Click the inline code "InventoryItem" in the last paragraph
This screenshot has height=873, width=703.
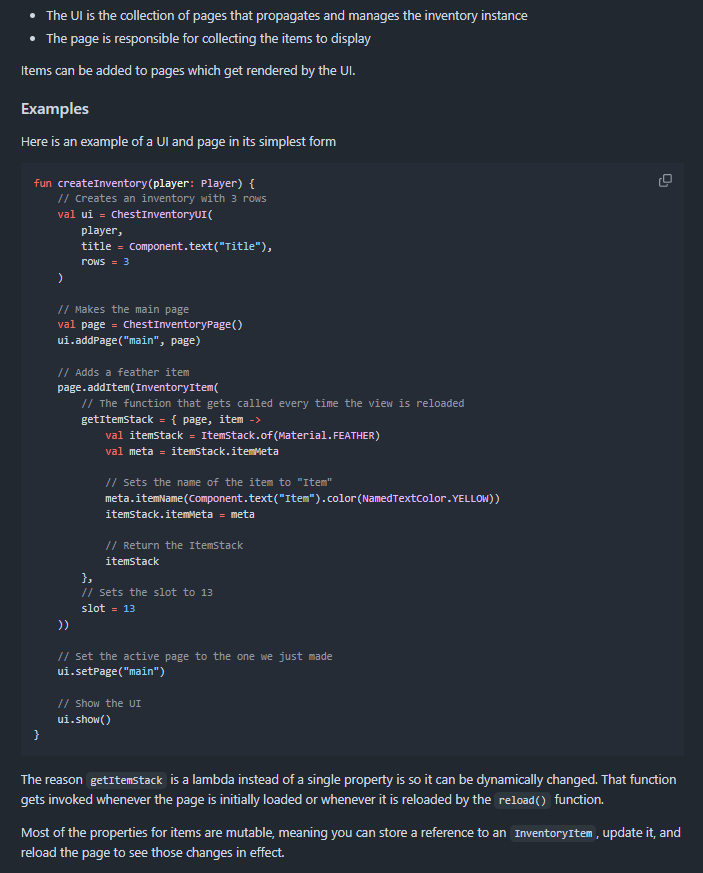coord(552,834)
